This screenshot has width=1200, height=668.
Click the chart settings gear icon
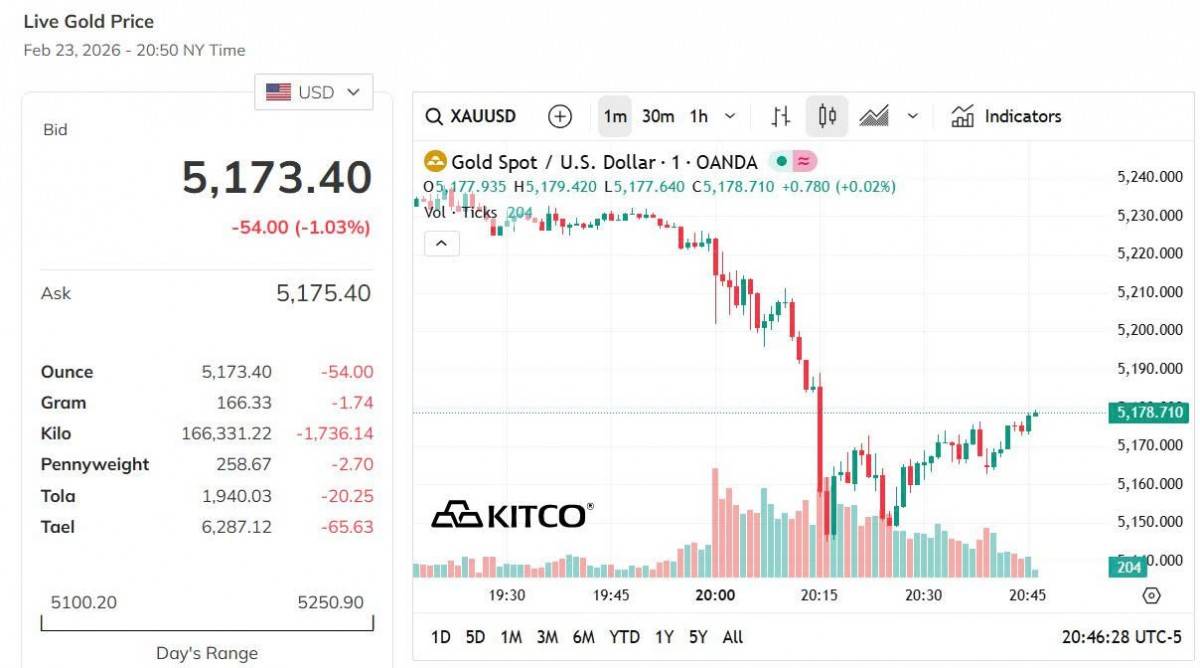point(1151,596)
